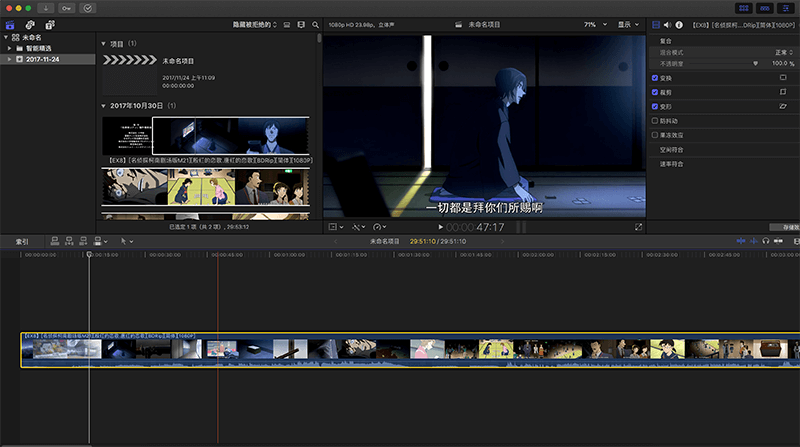Open the retiming speed dropdown under viewer

380,227
